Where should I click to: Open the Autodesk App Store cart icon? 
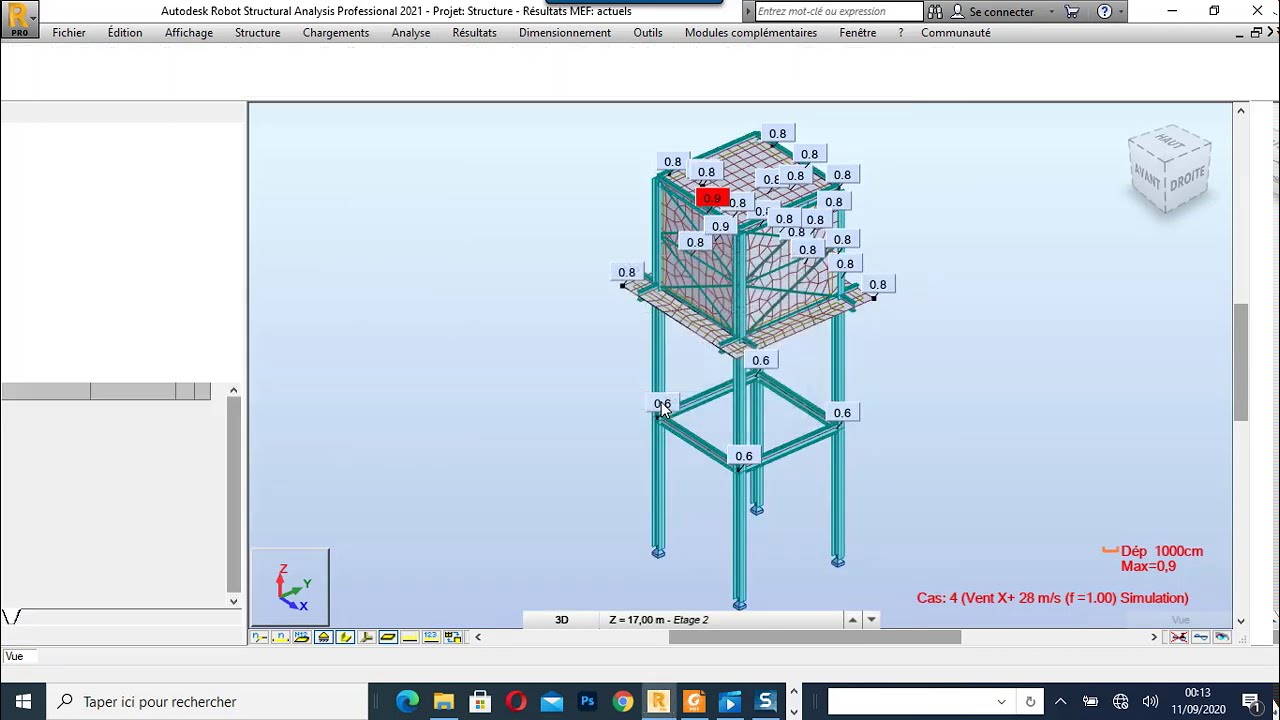pos(1072,11)
